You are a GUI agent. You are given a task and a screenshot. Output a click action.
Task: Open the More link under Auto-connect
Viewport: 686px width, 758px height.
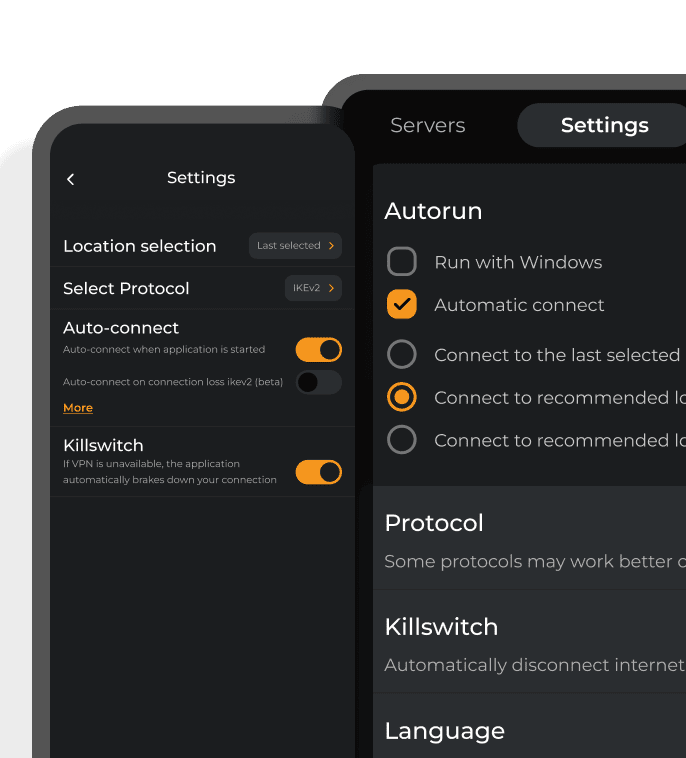tap(78, 408)
